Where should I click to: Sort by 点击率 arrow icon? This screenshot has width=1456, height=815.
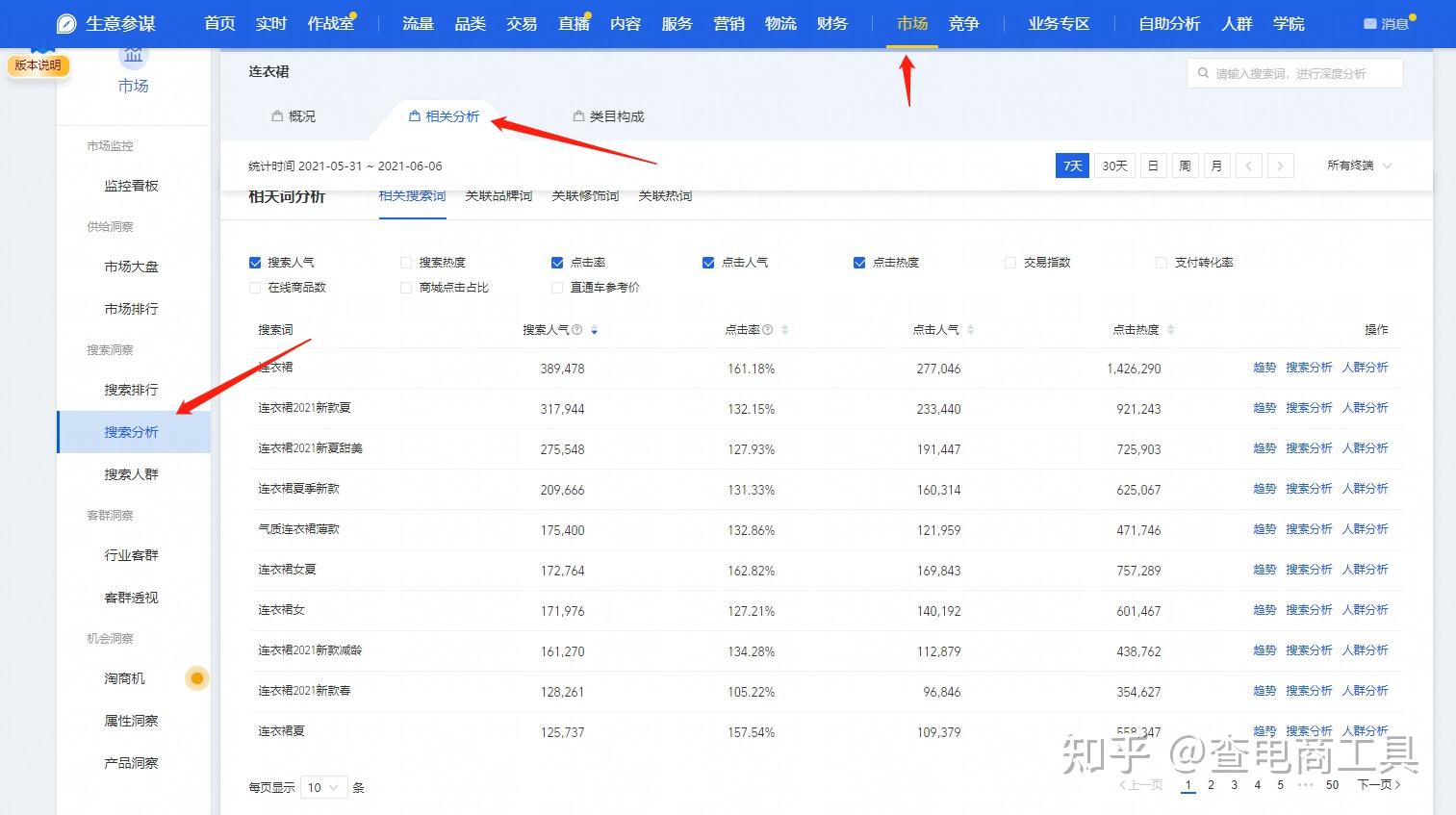(784, 330)
